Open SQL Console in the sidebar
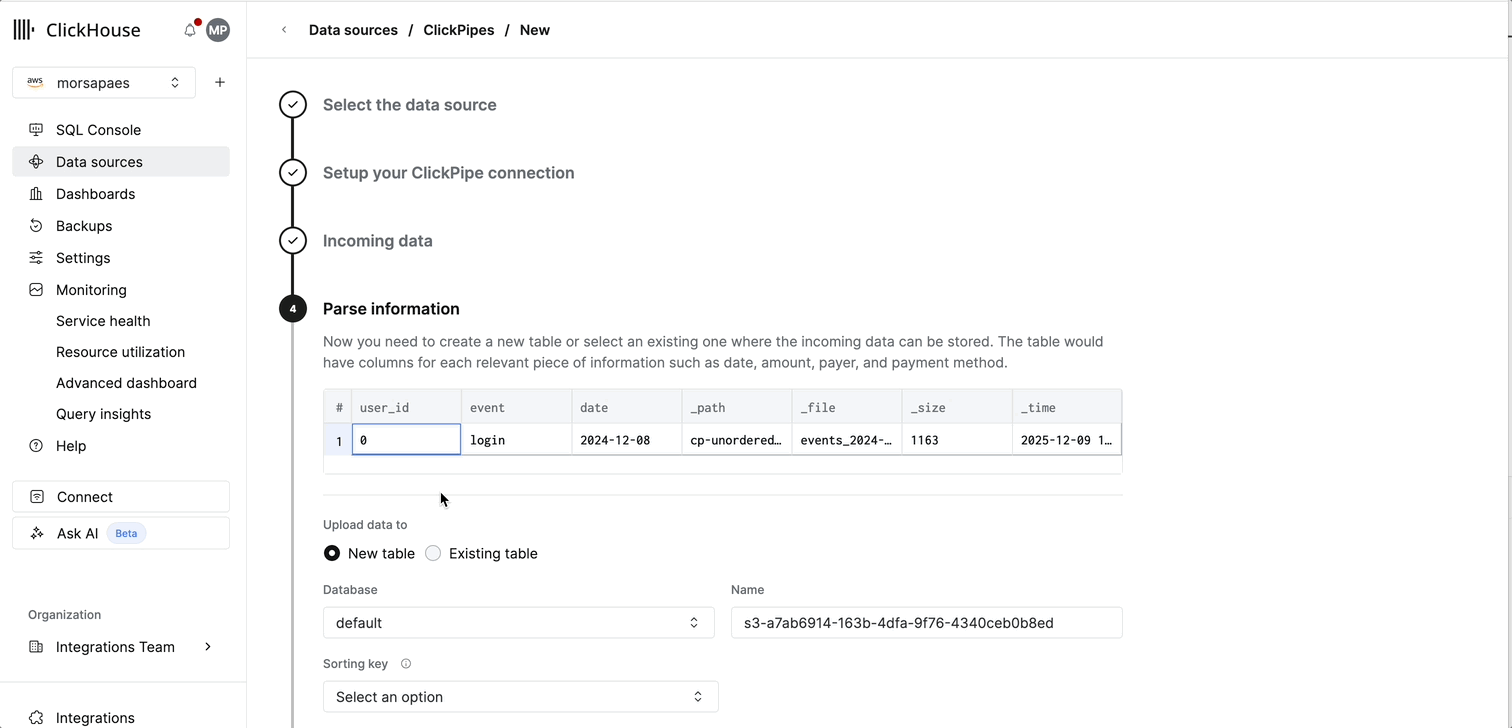The width and height of the screenshot is (1512, 728). 98,130
